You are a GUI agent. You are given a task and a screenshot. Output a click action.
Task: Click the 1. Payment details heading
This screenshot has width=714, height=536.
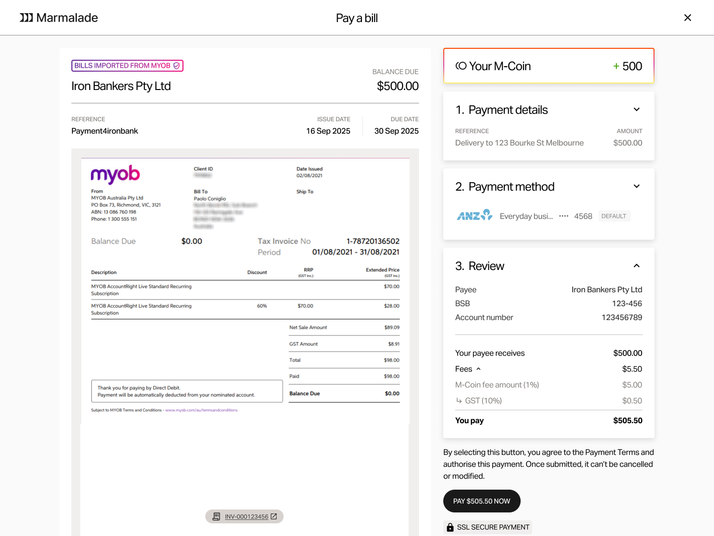point(501,110)
